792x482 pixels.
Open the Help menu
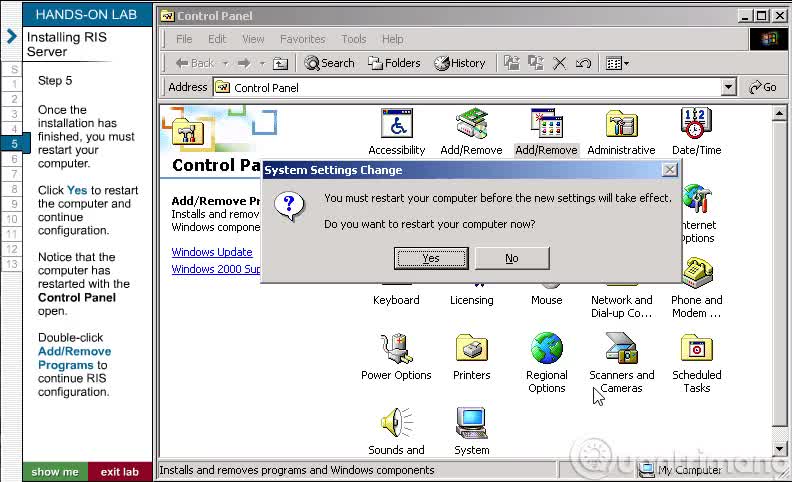click(392, 39)
